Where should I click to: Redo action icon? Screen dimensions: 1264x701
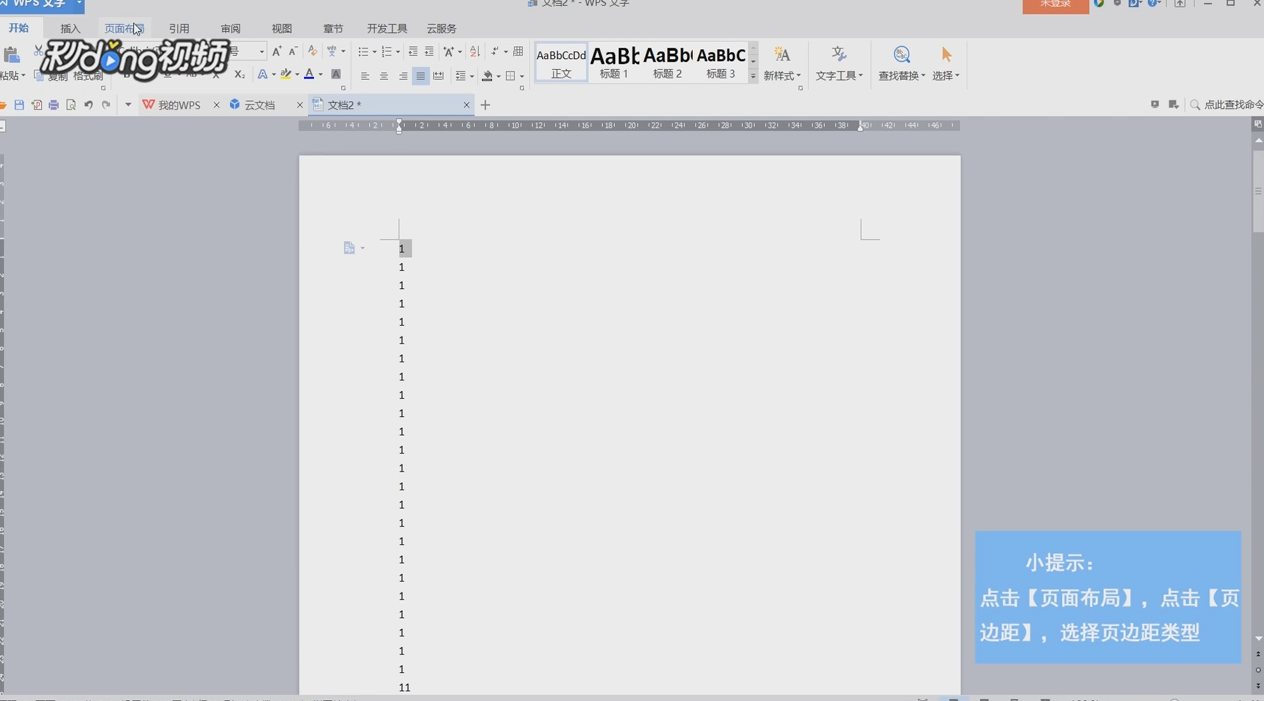pyautogui.click(x=106, y=105)
